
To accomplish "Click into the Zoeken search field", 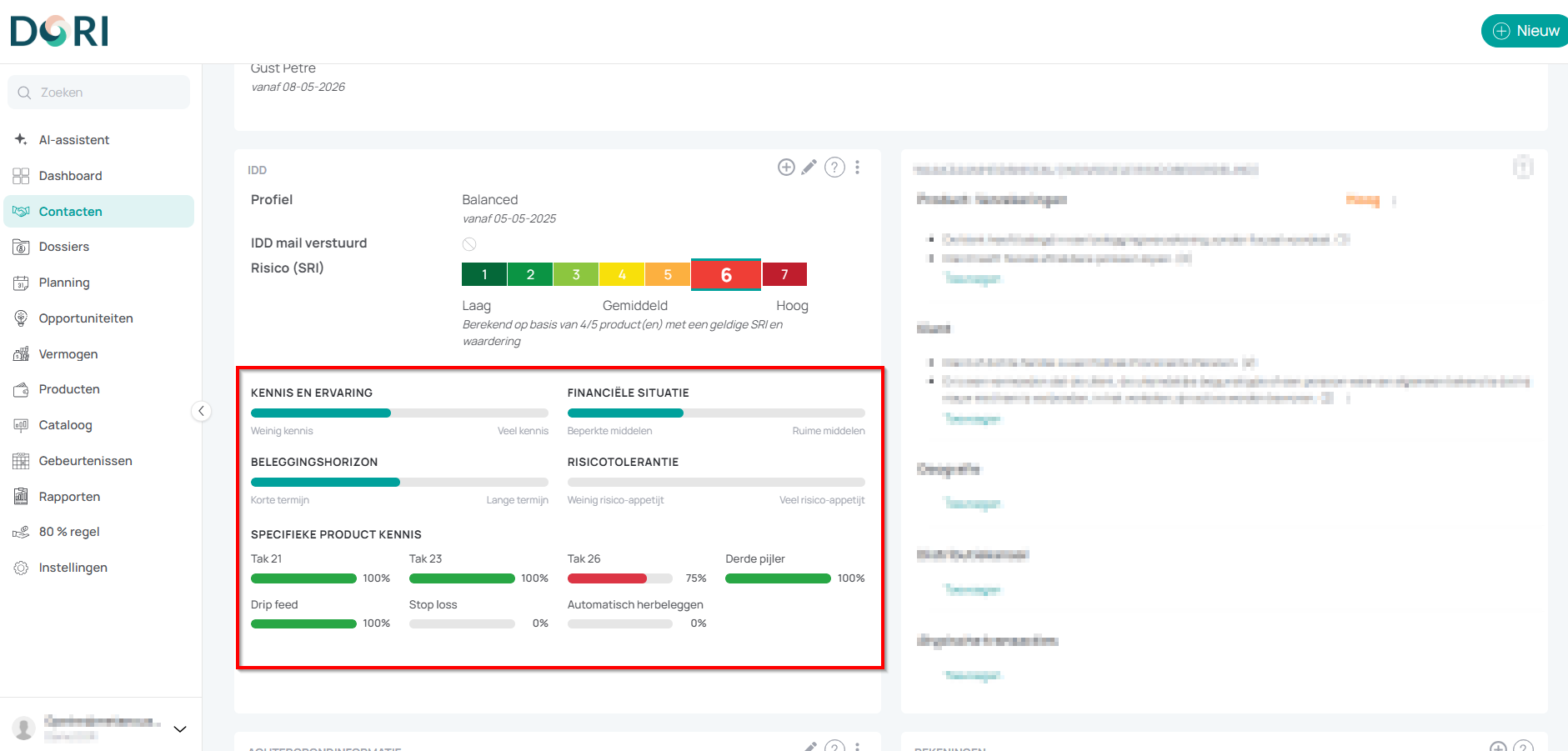I will click(x=98, y=93).
